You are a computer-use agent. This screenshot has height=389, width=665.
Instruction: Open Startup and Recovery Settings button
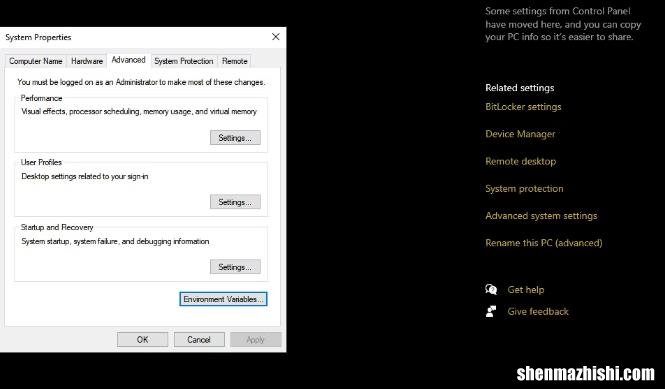pyautogui.click(x=235, y=267)
